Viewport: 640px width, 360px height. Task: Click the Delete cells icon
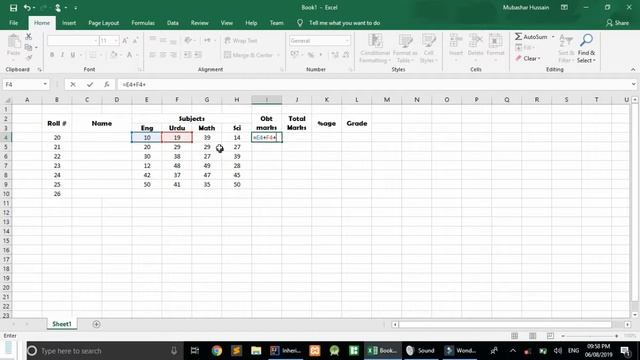476,41
